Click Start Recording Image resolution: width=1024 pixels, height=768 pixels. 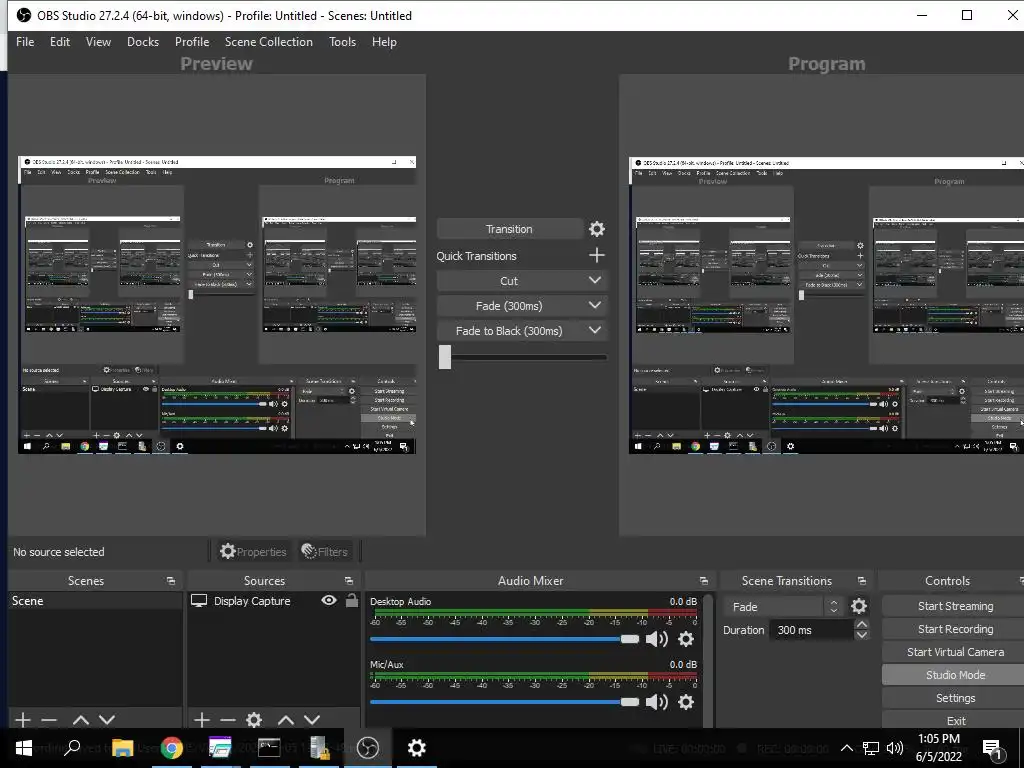click(955, 629)
